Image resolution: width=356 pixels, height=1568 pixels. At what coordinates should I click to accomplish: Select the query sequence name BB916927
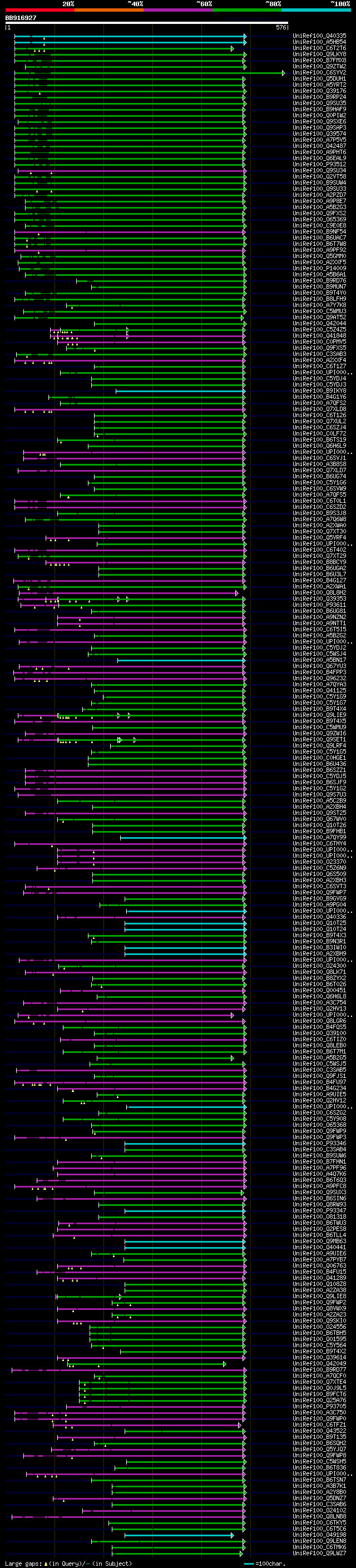pyautogui.click(x=21, y=18)
